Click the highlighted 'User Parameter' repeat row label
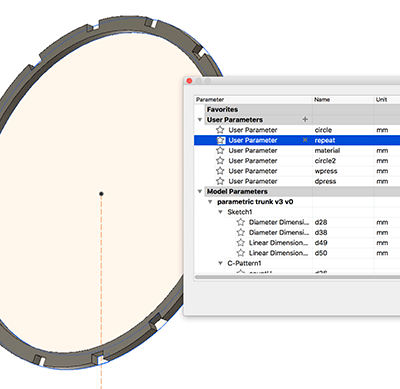400x389 pixels. (x=253, y=140)
